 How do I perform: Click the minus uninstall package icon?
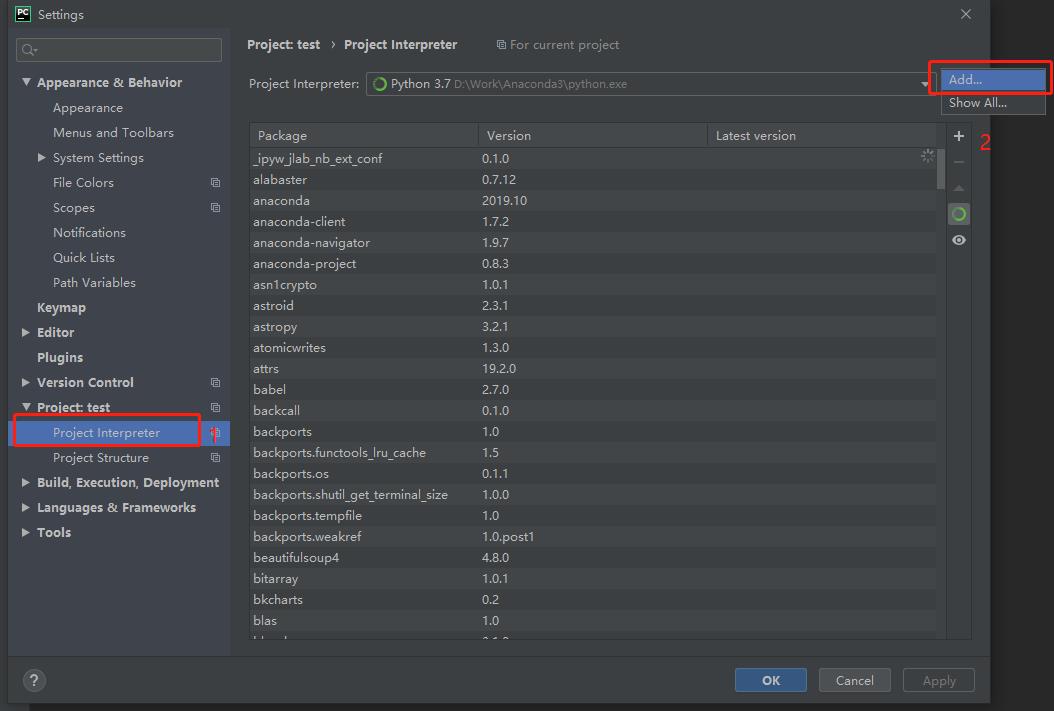(959, 162)
